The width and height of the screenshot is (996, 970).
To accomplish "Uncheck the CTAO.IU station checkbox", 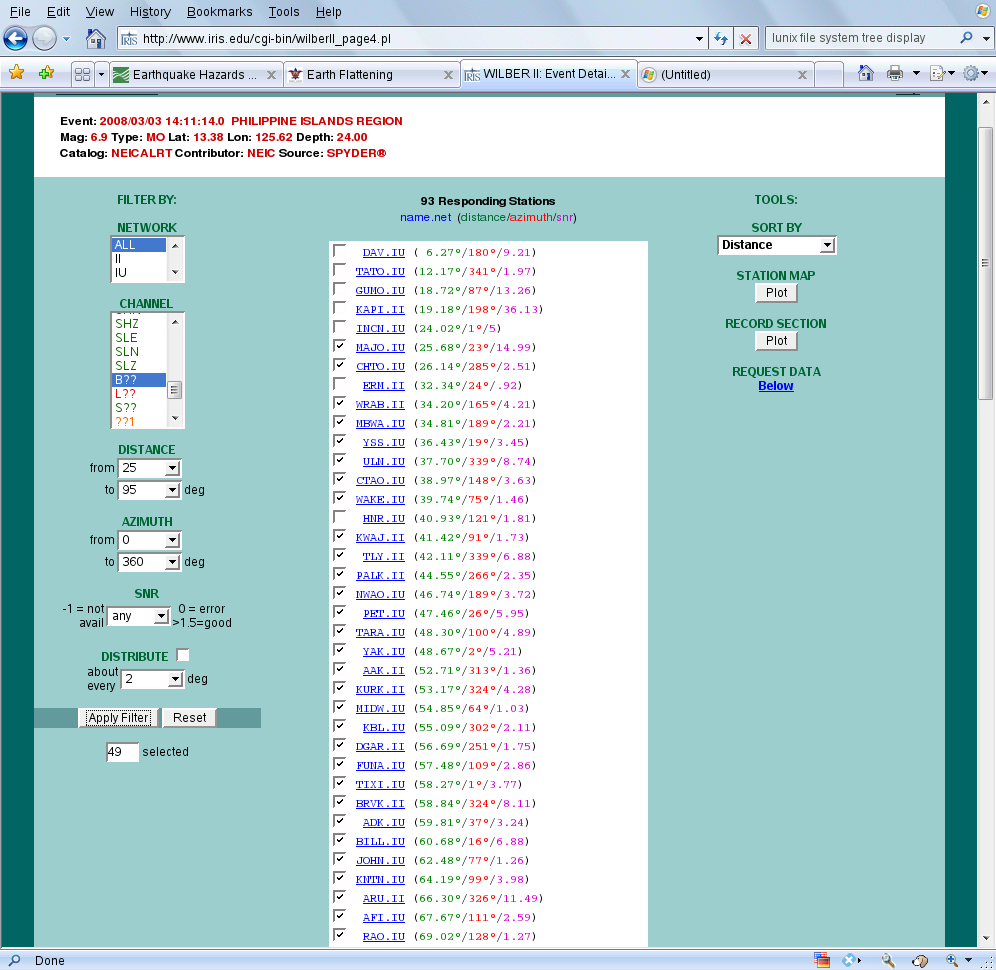I will pos(340,478).
